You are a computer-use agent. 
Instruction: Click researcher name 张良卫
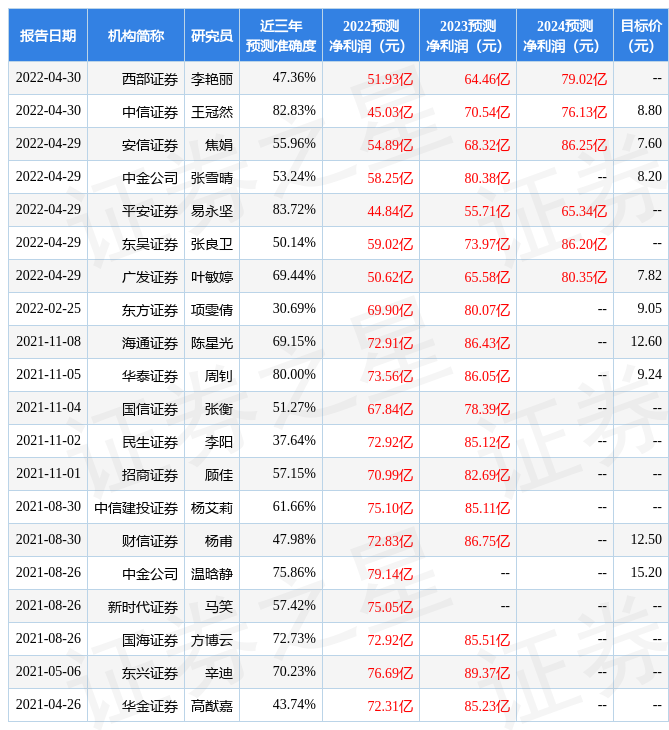coord(212,244)
